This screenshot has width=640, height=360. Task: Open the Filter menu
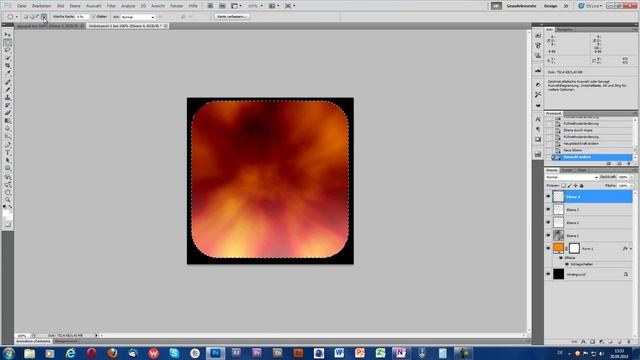point(111,6)
